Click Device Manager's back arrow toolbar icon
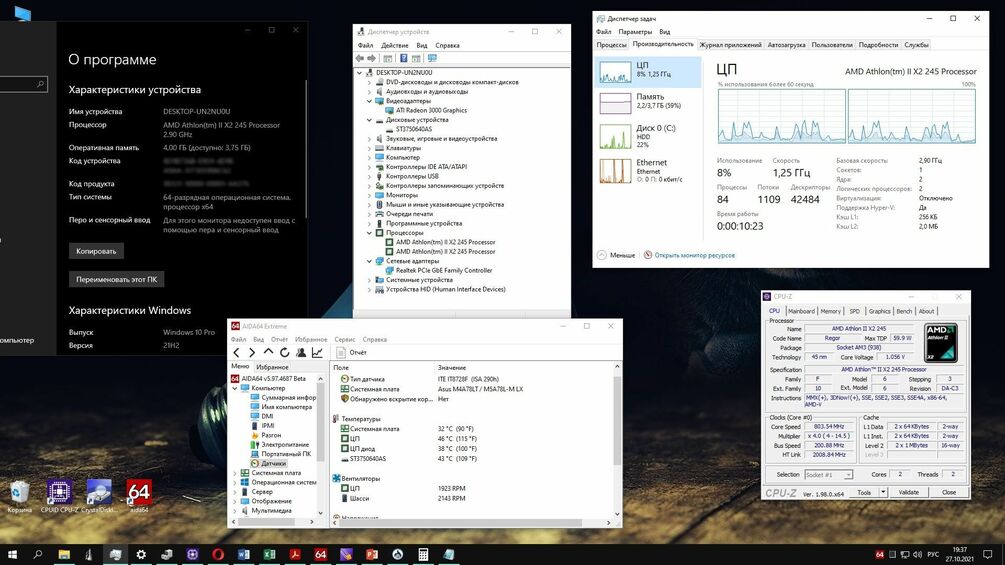This screenshot has width=1005, height=565. [360, 58]
